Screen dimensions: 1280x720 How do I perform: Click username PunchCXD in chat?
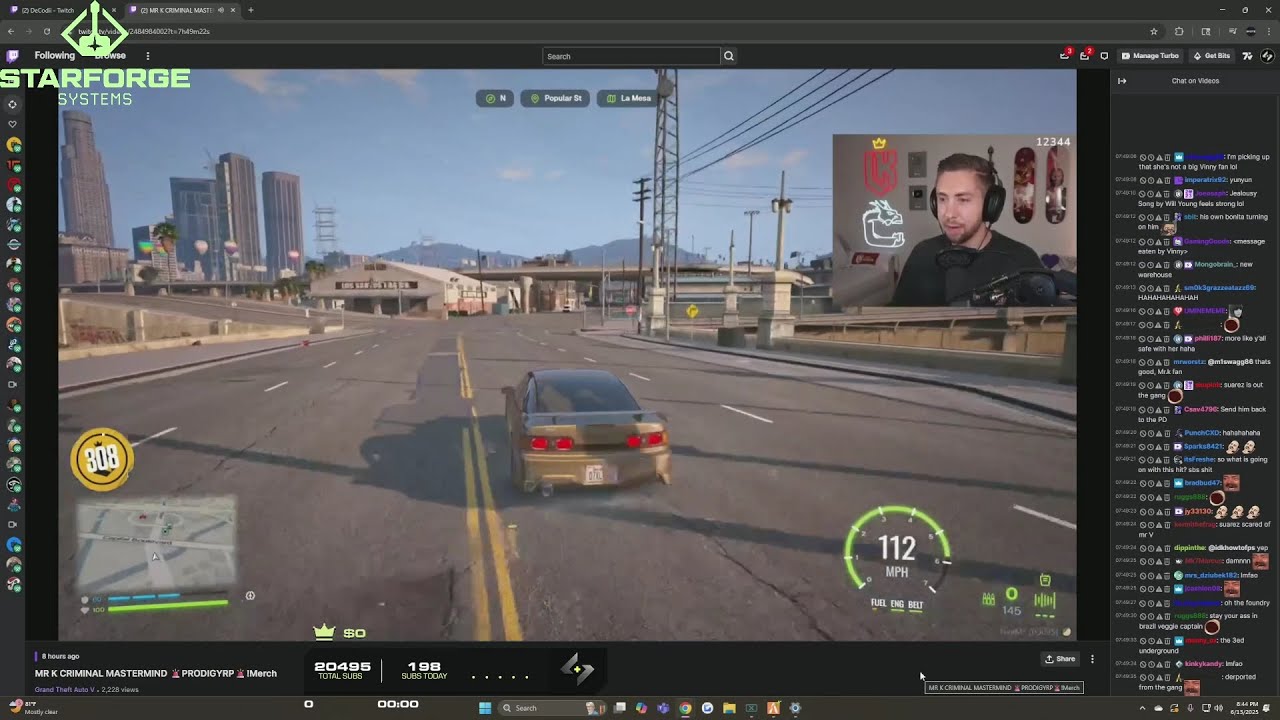click(1202, 433)
